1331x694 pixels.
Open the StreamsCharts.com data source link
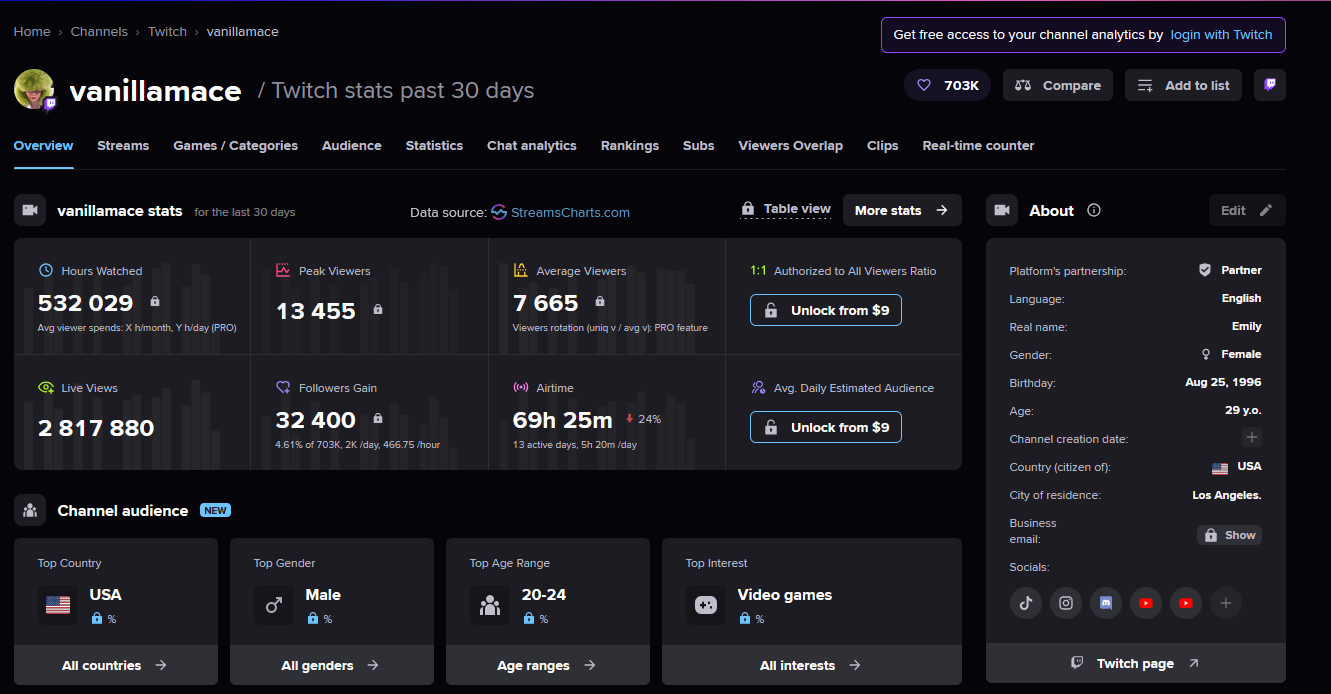click(x=561, y=212)
